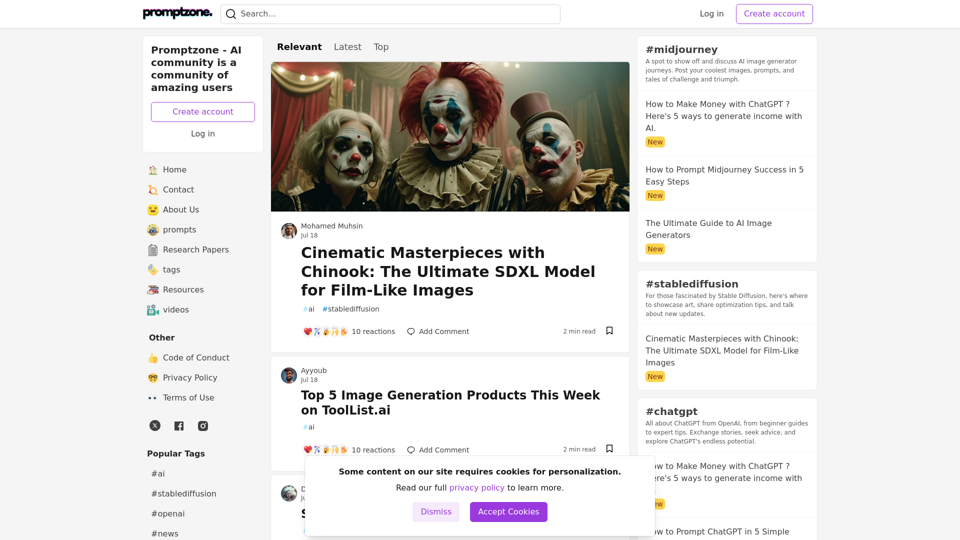Click Create account in the sidebar card
The height and width of the screenshot is (540, 960).
point(203,112)
